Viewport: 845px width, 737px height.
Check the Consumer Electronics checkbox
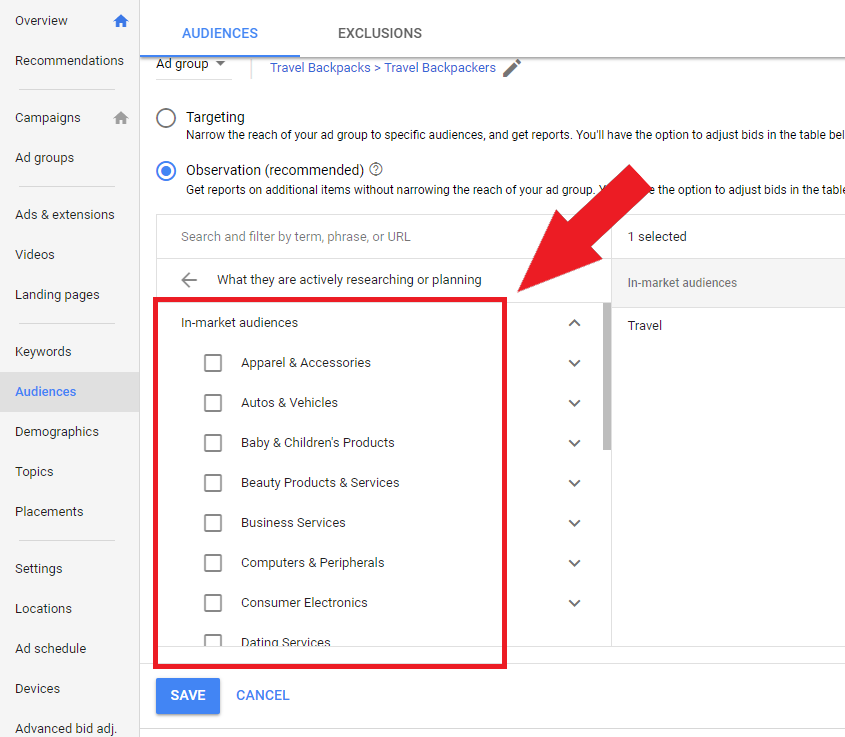point(213,603)
